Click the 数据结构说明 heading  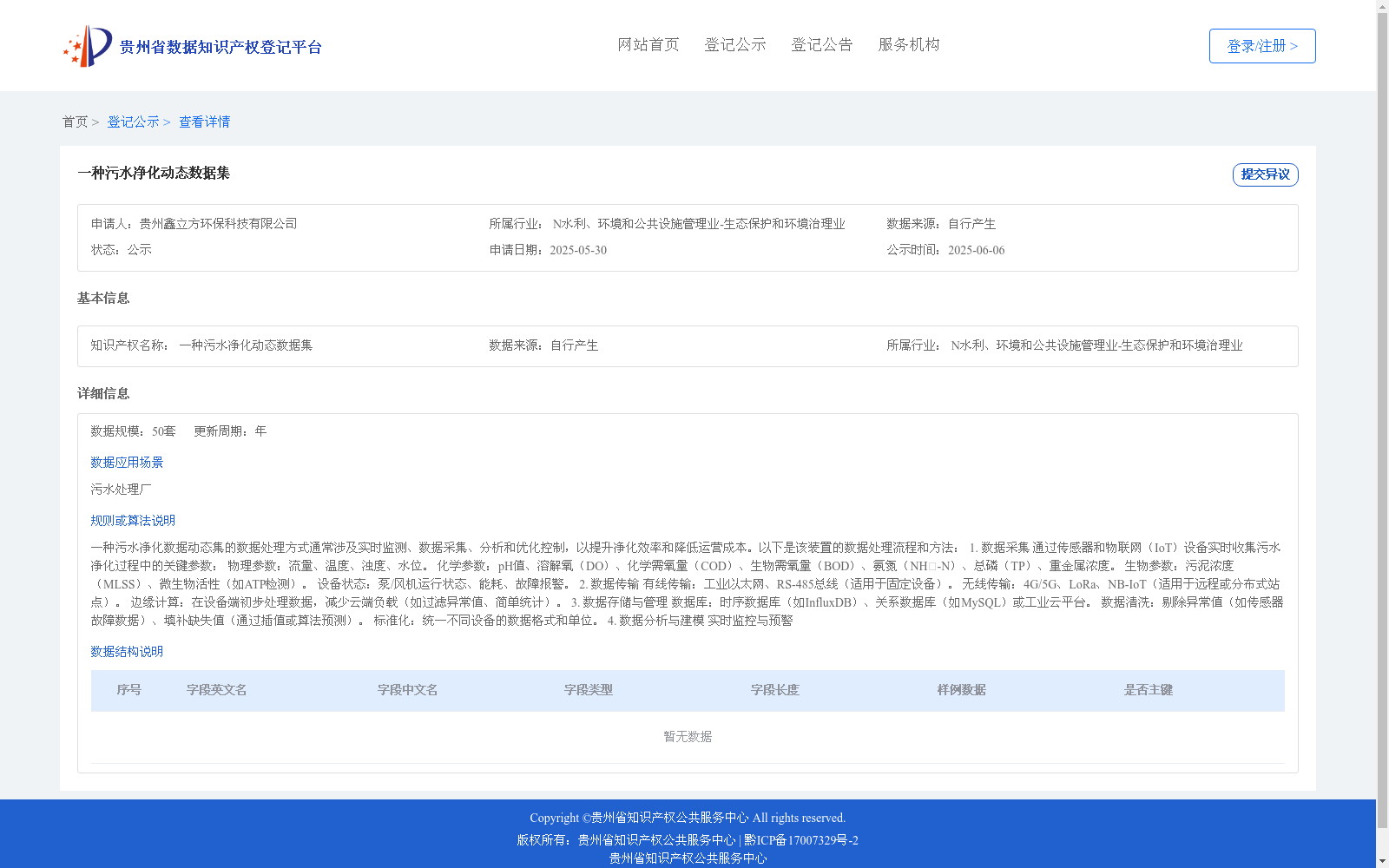[x=127, y=652]
